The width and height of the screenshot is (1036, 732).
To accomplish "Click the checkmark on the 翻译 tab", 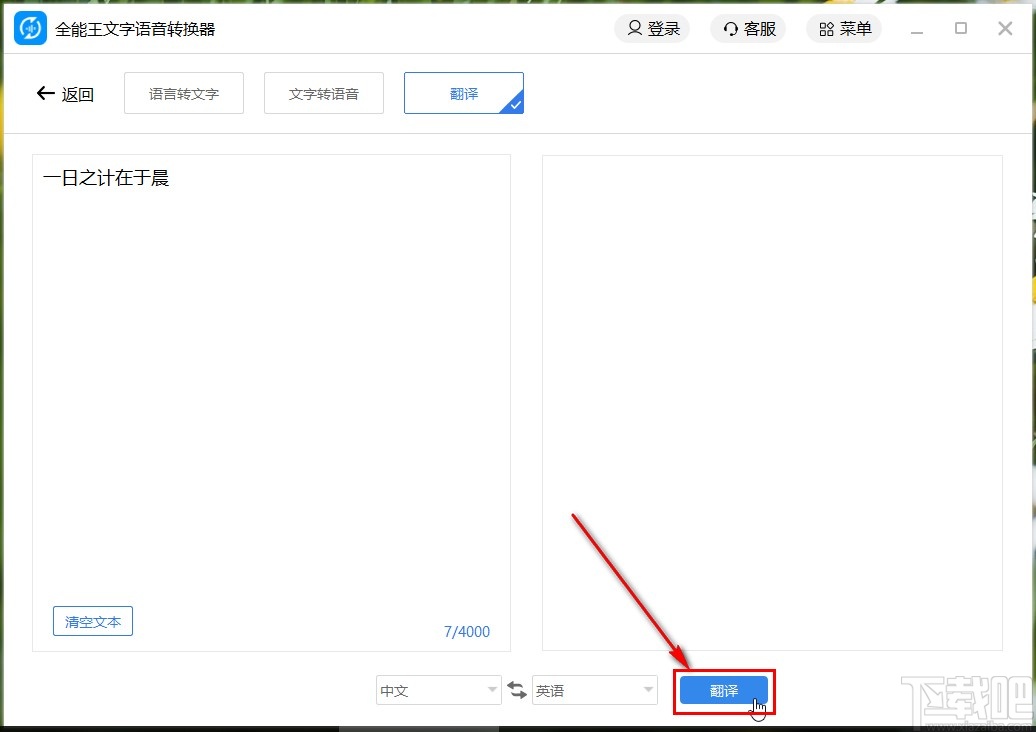I will click(517, 107).
